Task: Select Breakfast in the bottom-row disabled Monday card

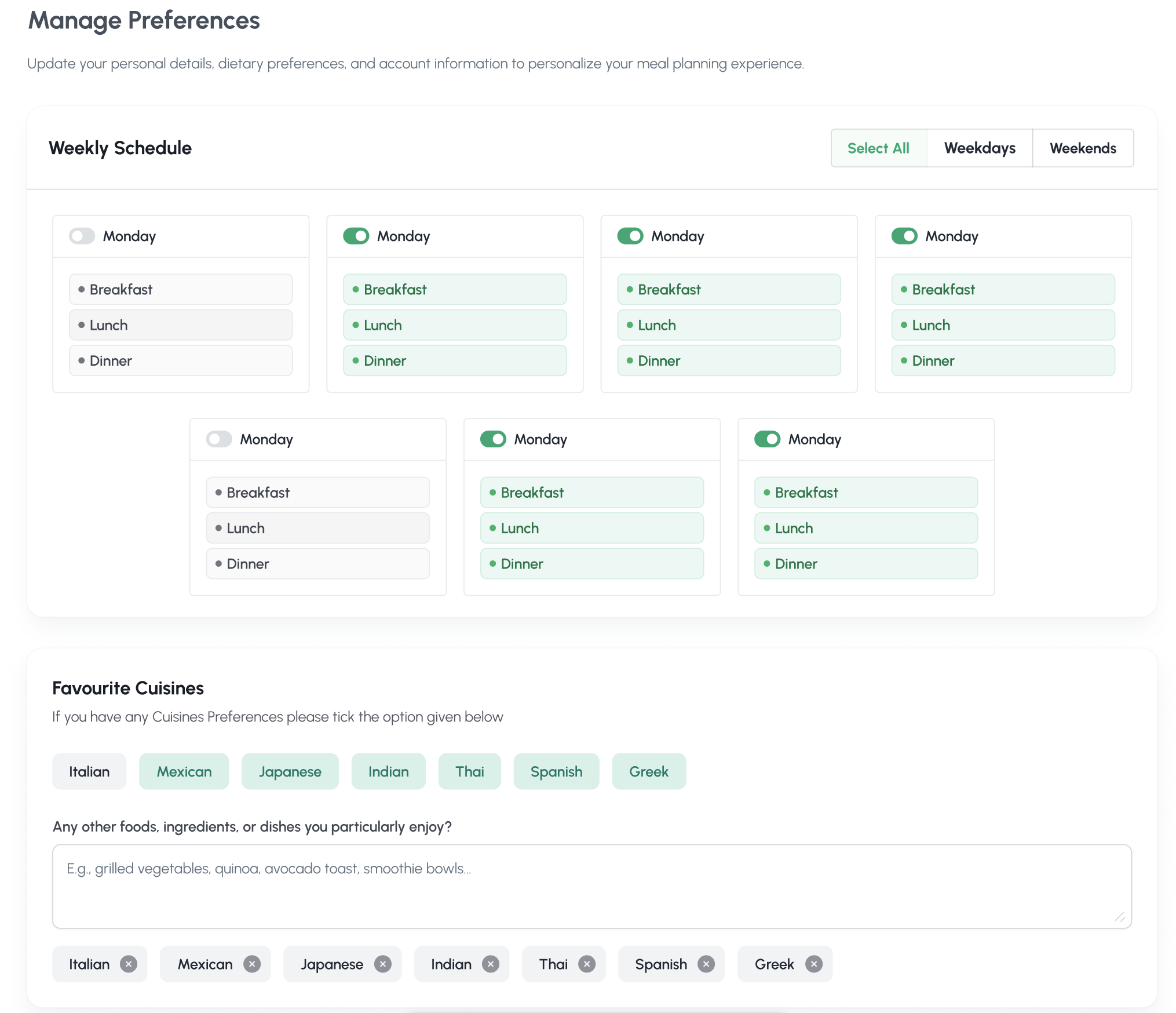Action: point(318,493)
